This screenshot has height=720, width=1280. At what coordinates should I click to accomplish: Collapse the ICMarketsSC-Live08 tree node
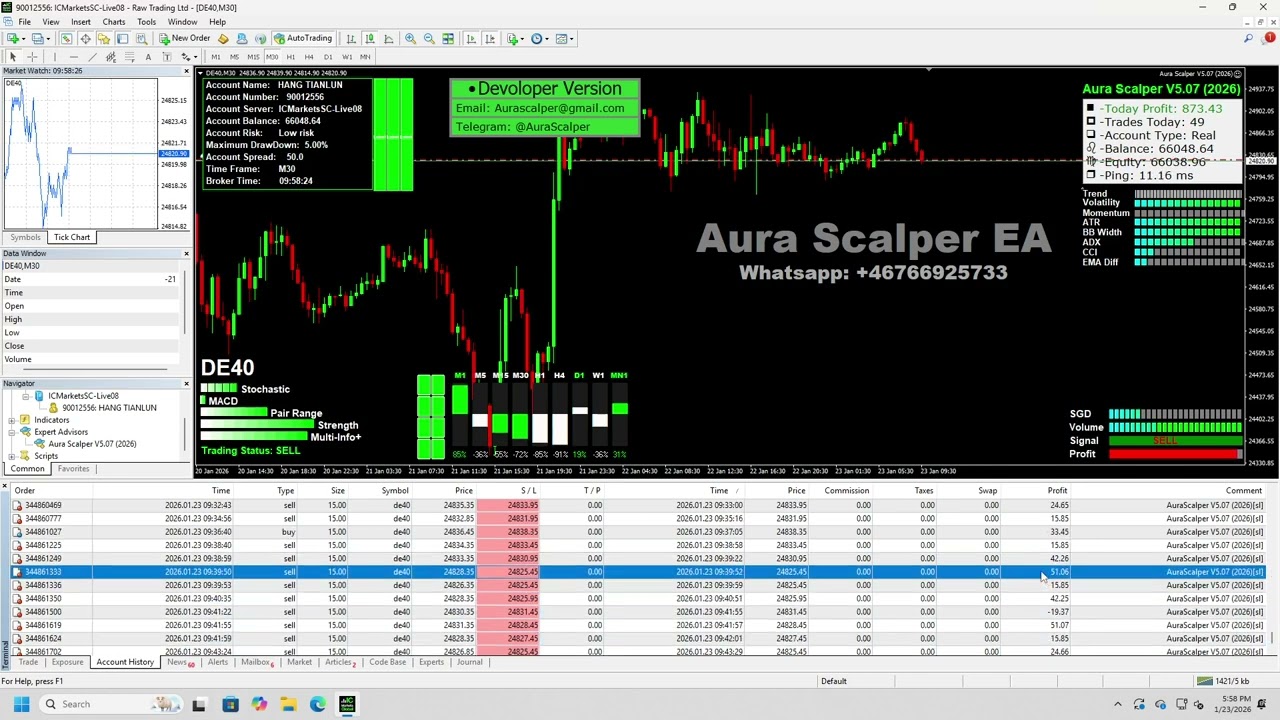(25, 396)
